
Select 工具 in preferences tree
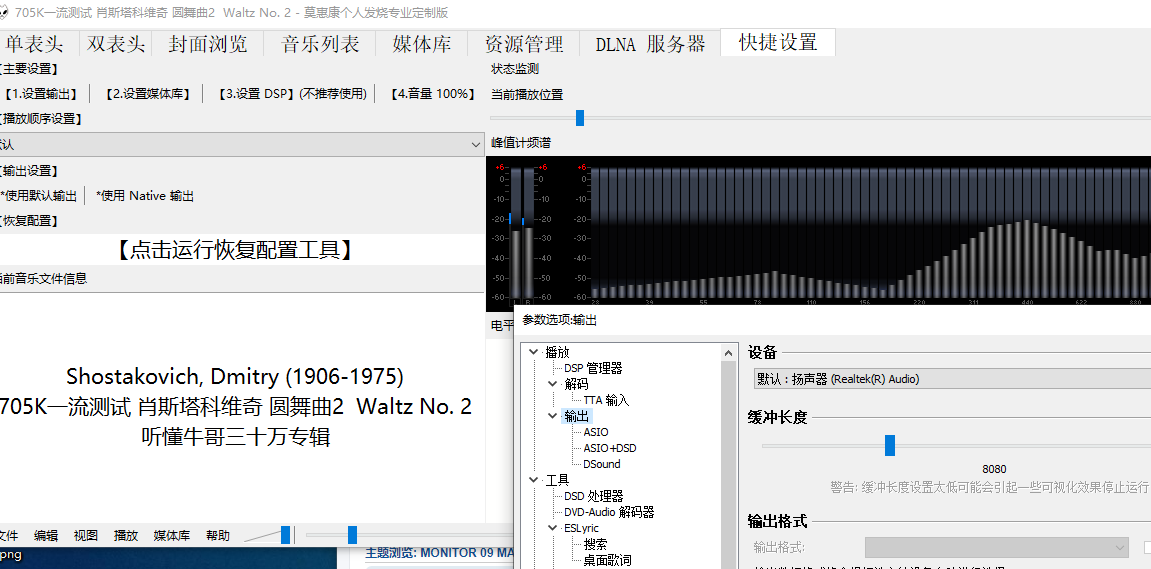click(x=557, y=480)
